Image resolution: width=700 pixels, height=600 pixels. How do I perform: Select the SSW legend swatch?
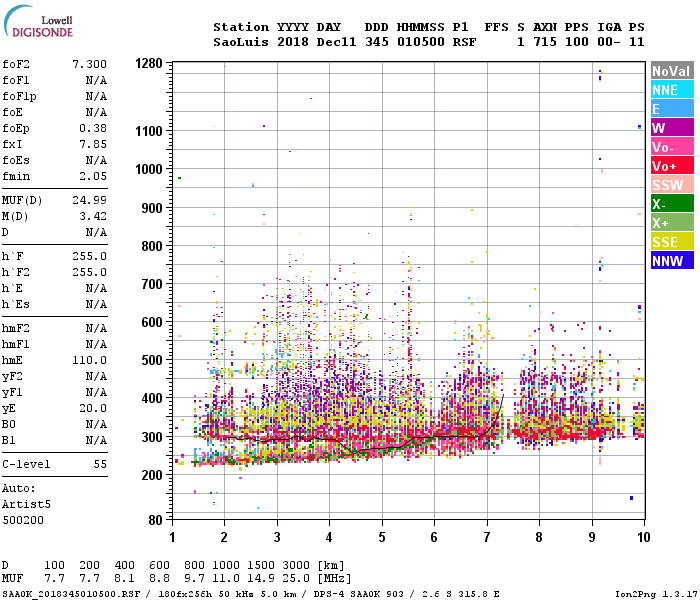672,185
